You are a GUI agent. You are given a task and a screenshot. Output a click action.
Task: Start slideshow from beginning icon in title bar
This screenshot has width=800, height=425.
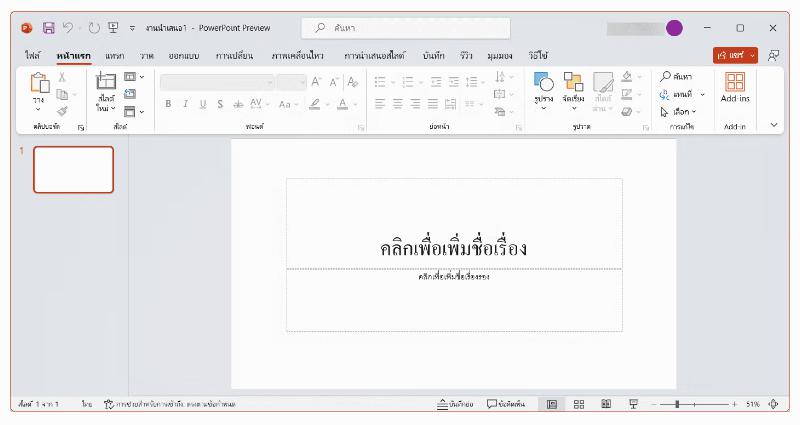[x=113, y=28]
